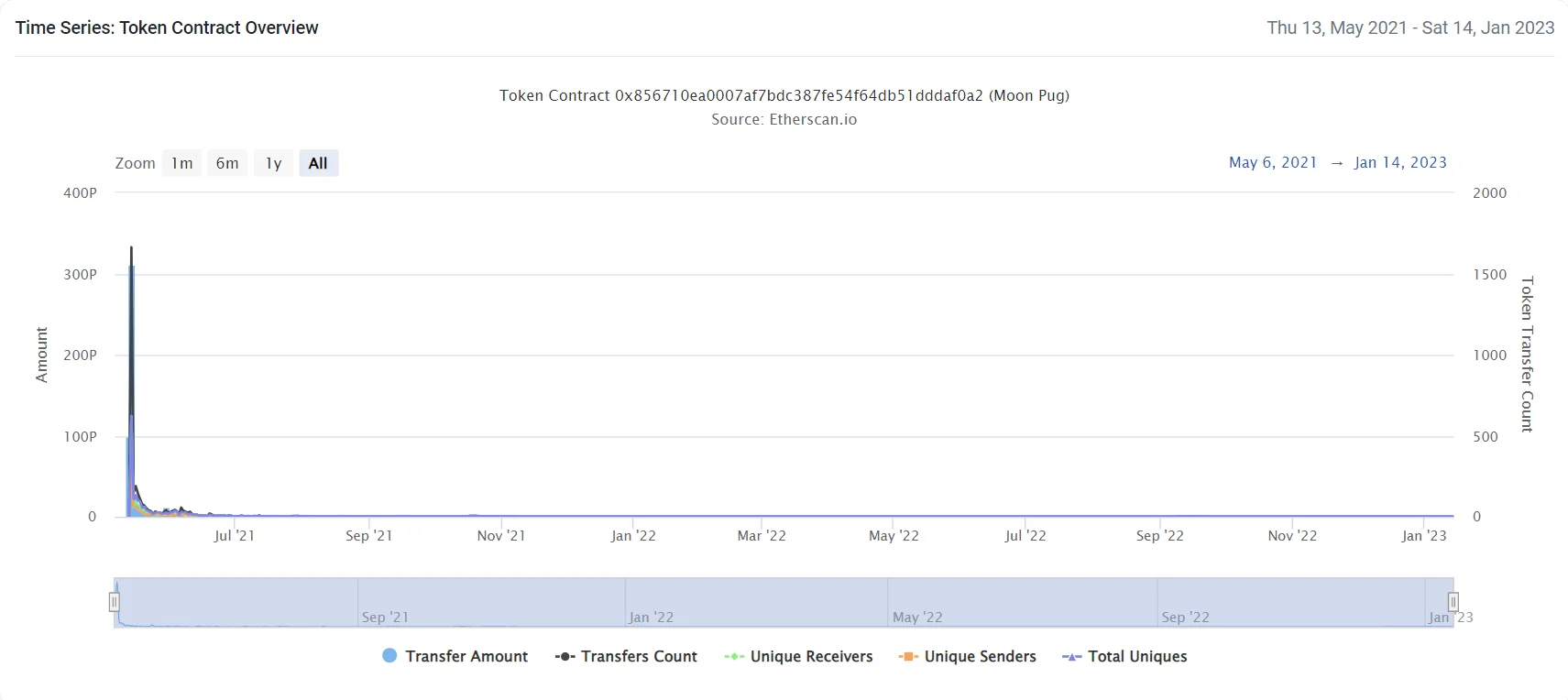Select the 1y zoom option
The image size is (1568, 700).
273,163
